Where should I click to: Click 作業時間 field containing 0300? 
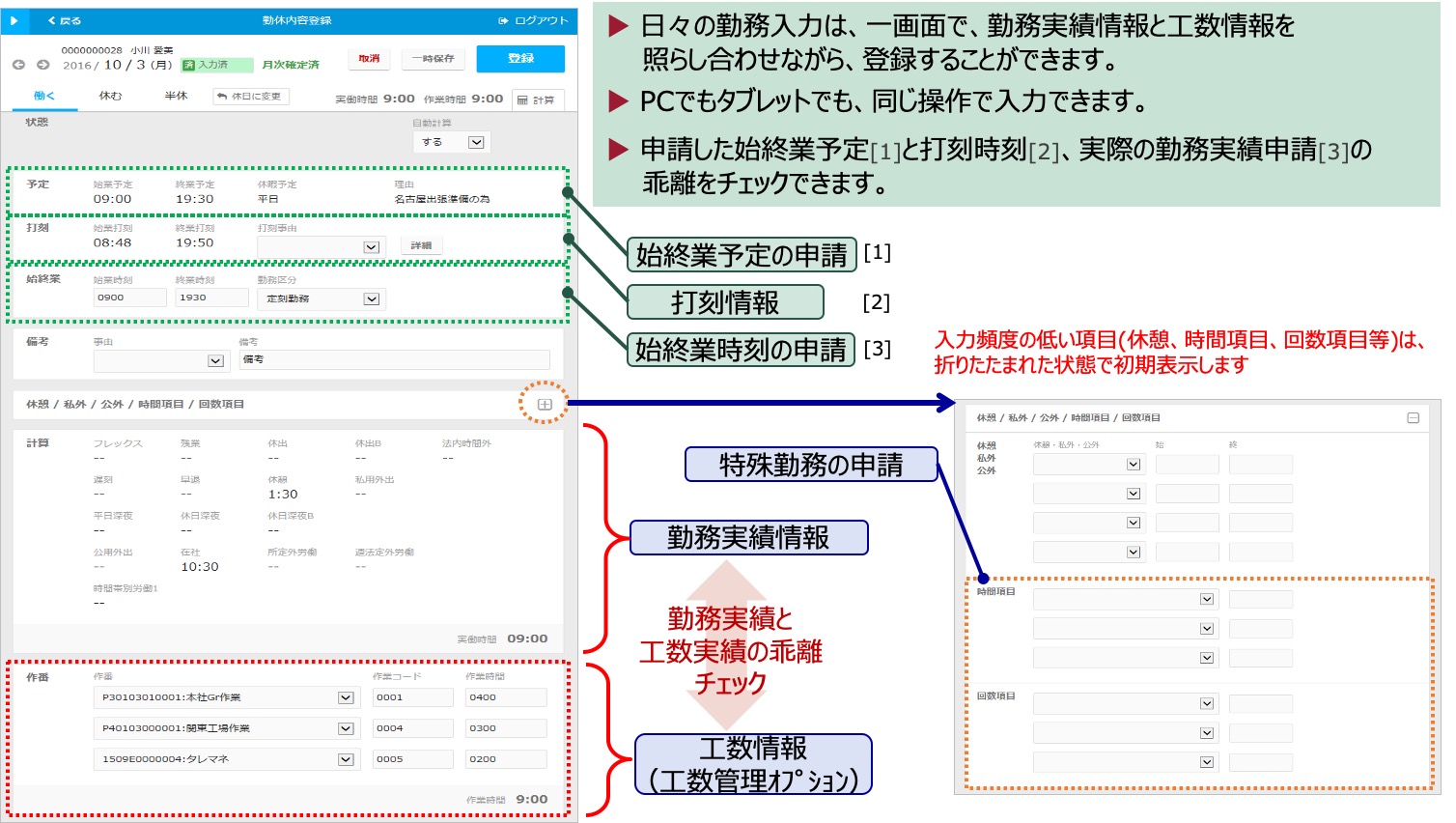506,728
